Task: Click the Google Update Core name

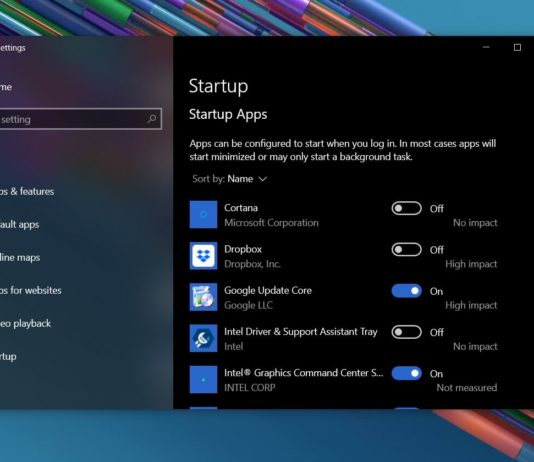Action: click(268, 290)
